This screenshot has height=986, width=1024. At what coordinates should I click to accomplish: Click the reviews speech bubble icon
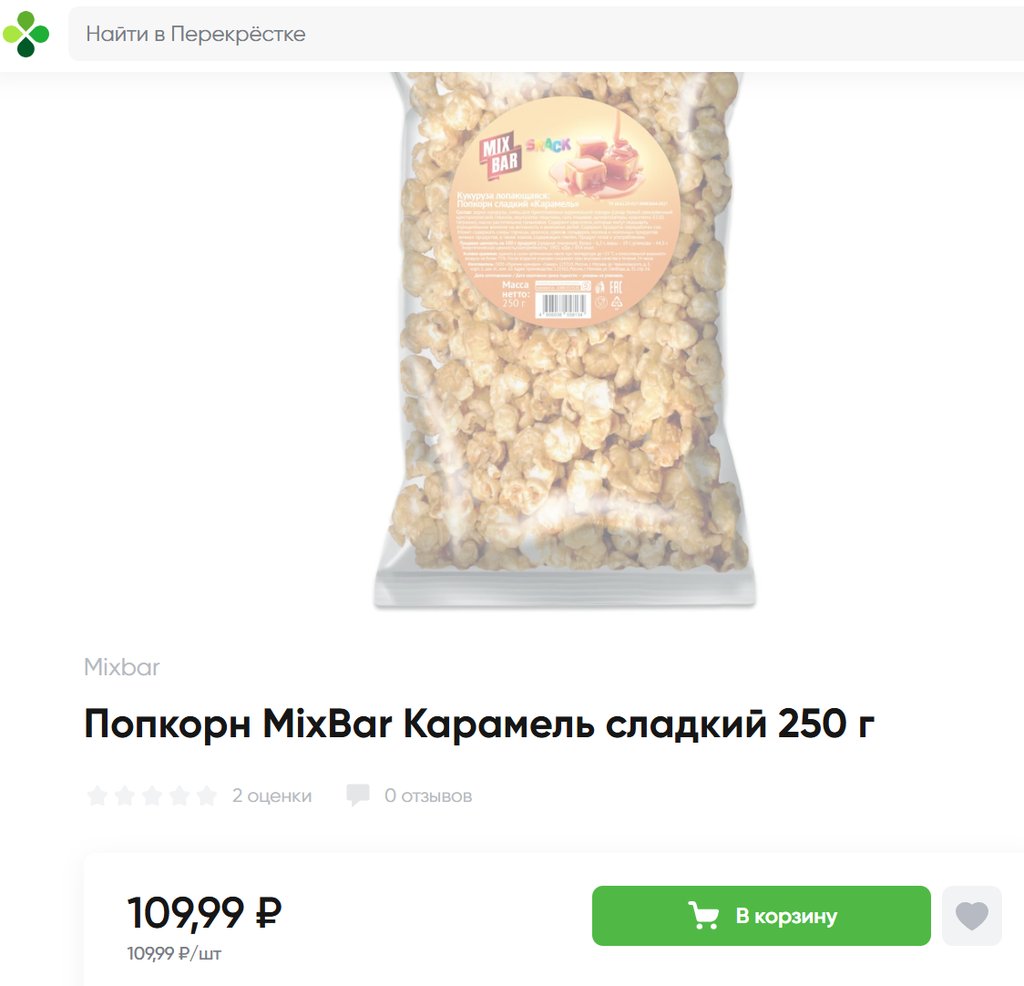358,795
